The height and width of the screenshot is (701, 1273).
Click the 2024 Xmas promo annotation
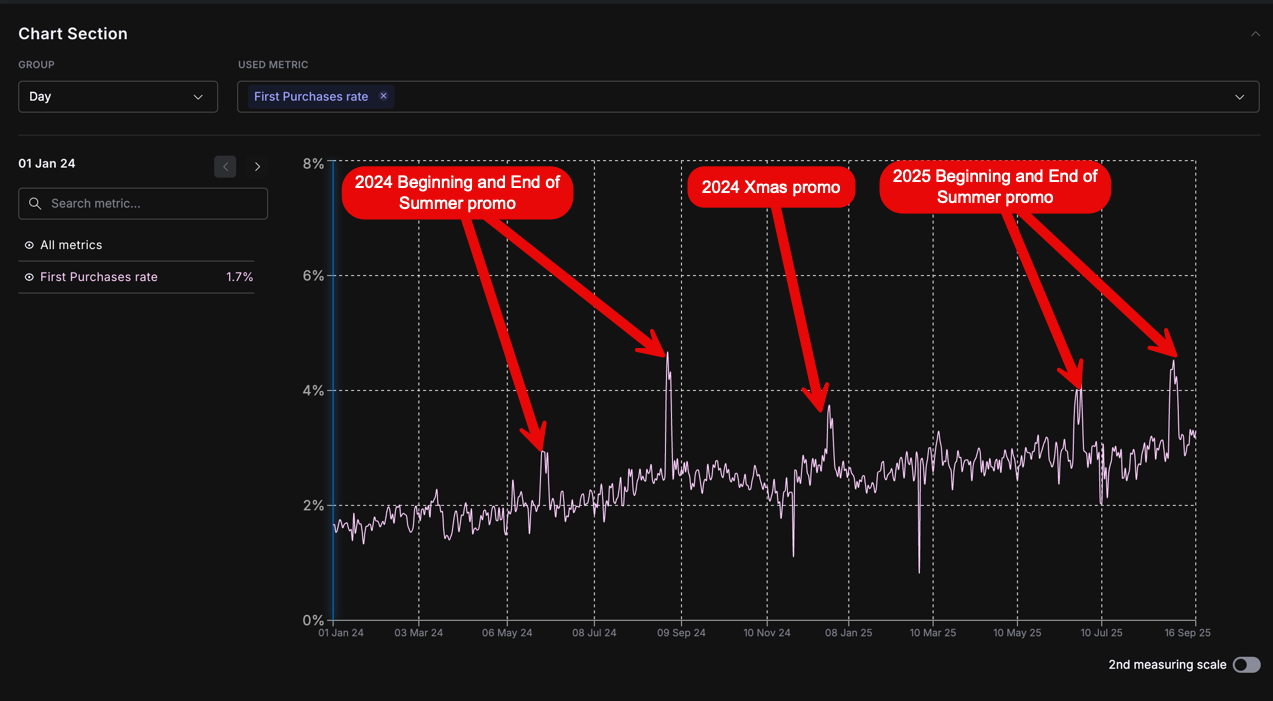click(770, 188)
